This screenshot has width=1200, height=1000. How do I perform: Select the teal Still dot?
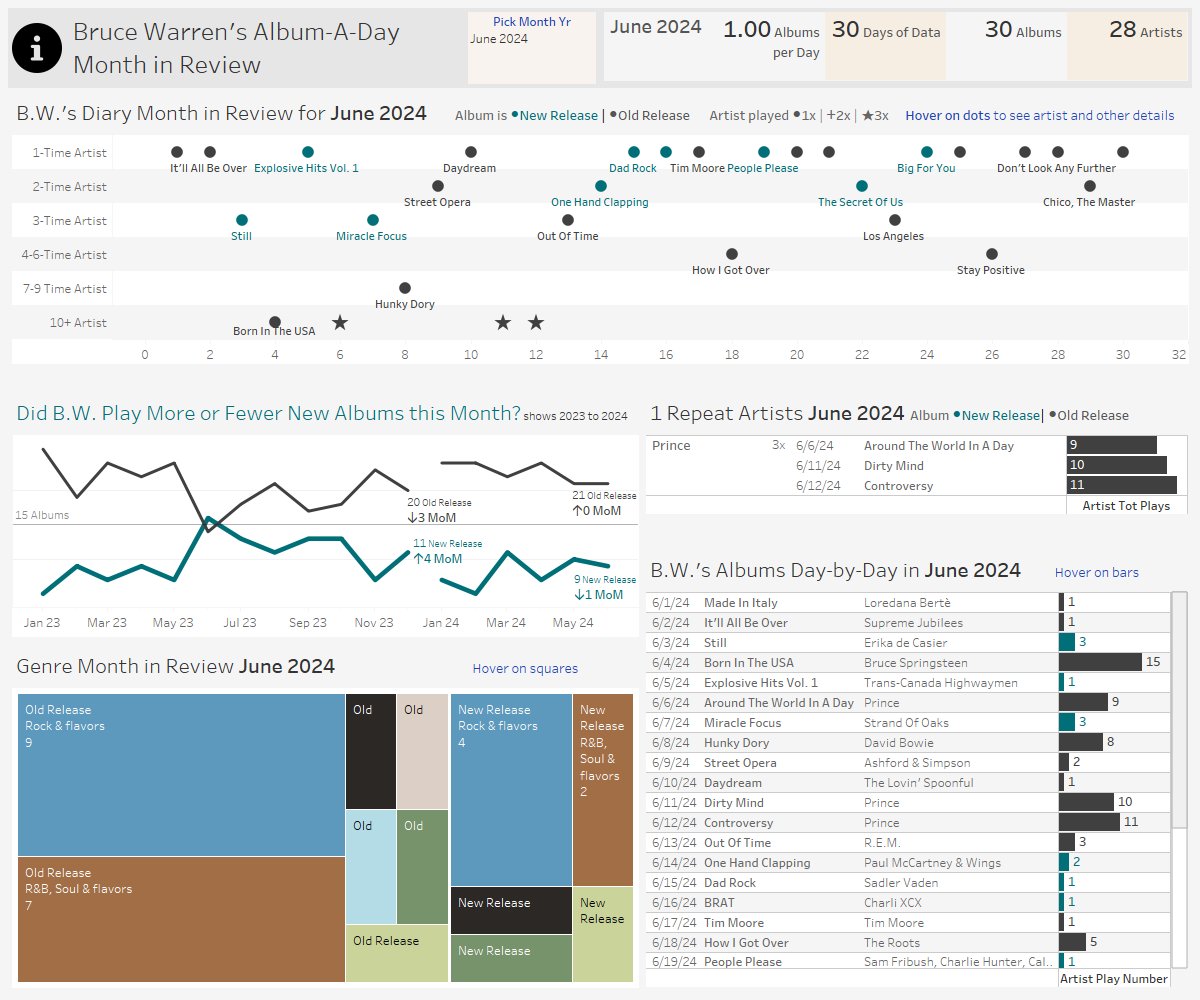[242, 220]
